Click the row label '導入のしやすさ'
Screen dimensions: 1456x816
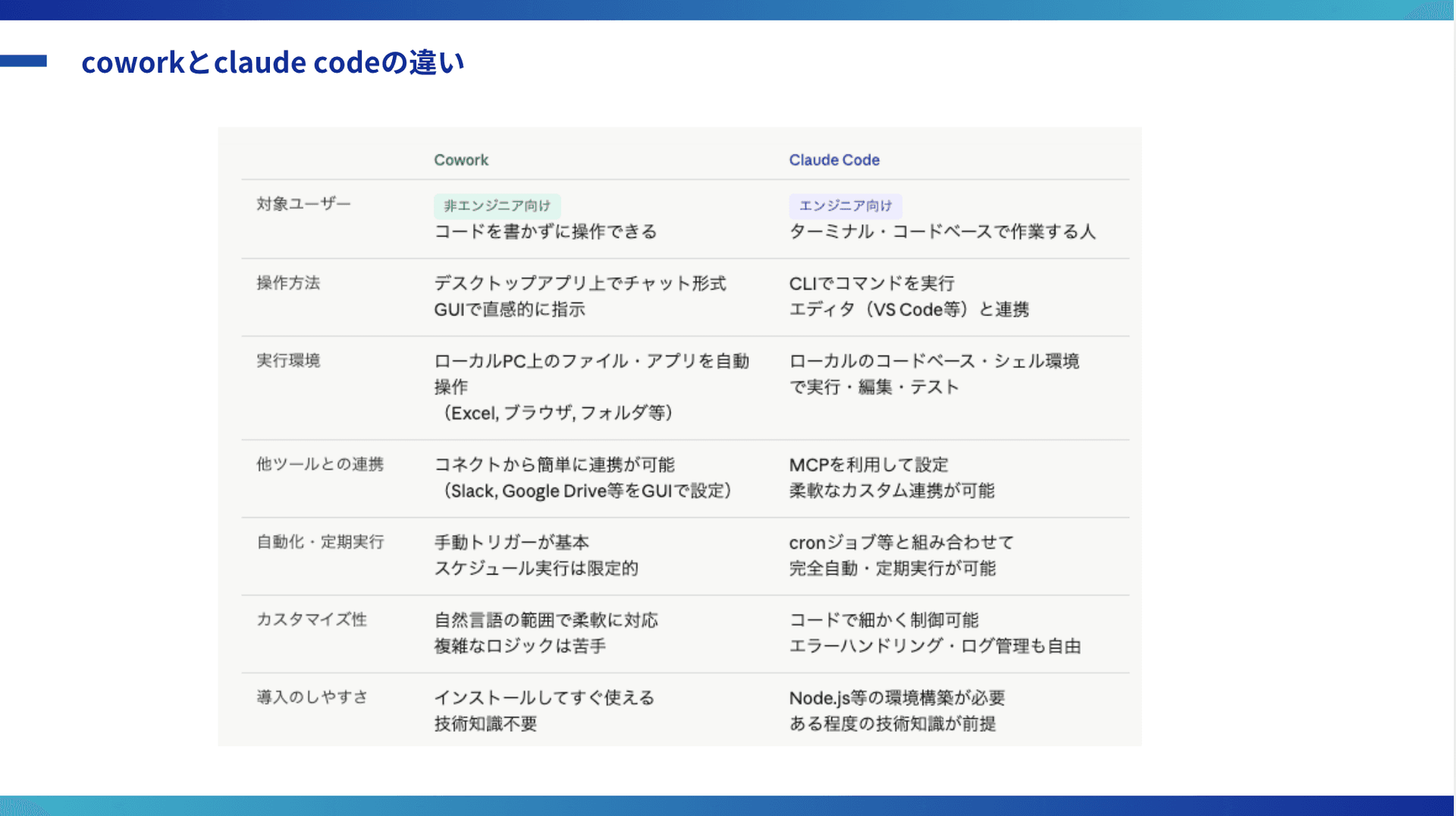[x=312, y=697]
